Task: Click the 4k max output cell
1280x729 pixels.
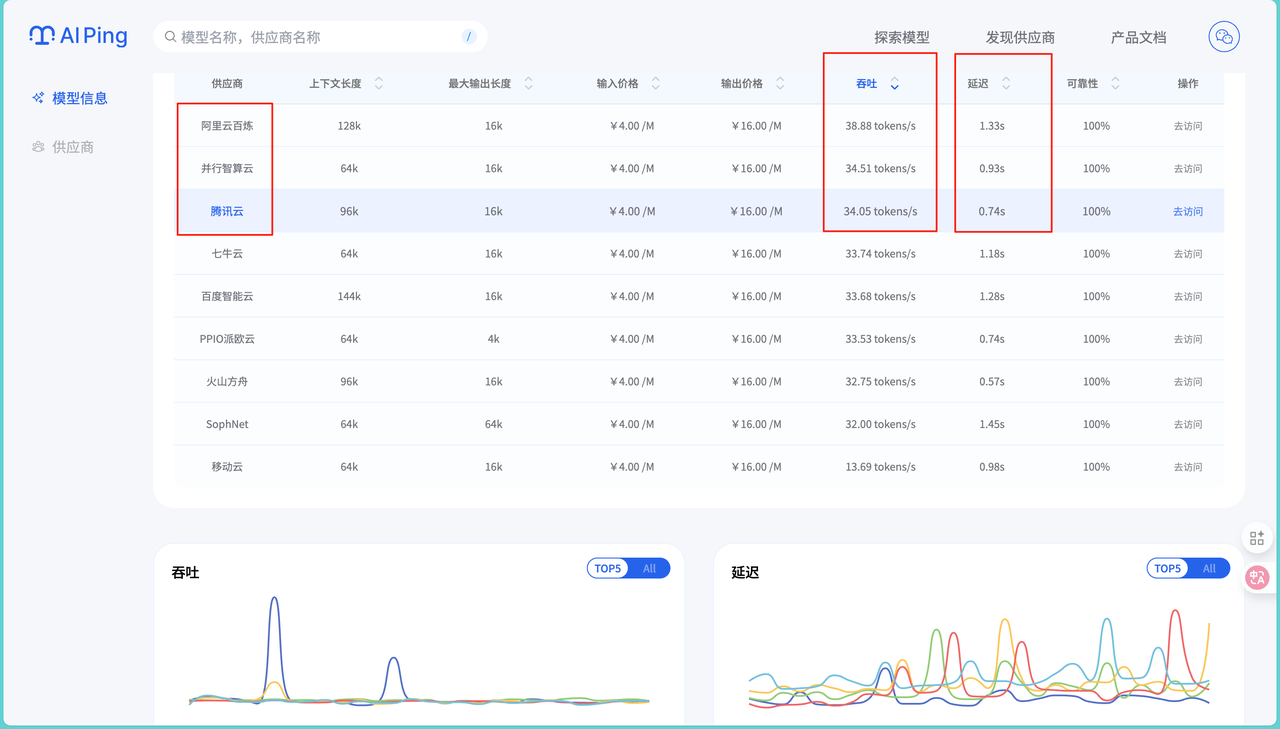Action: 493,339
